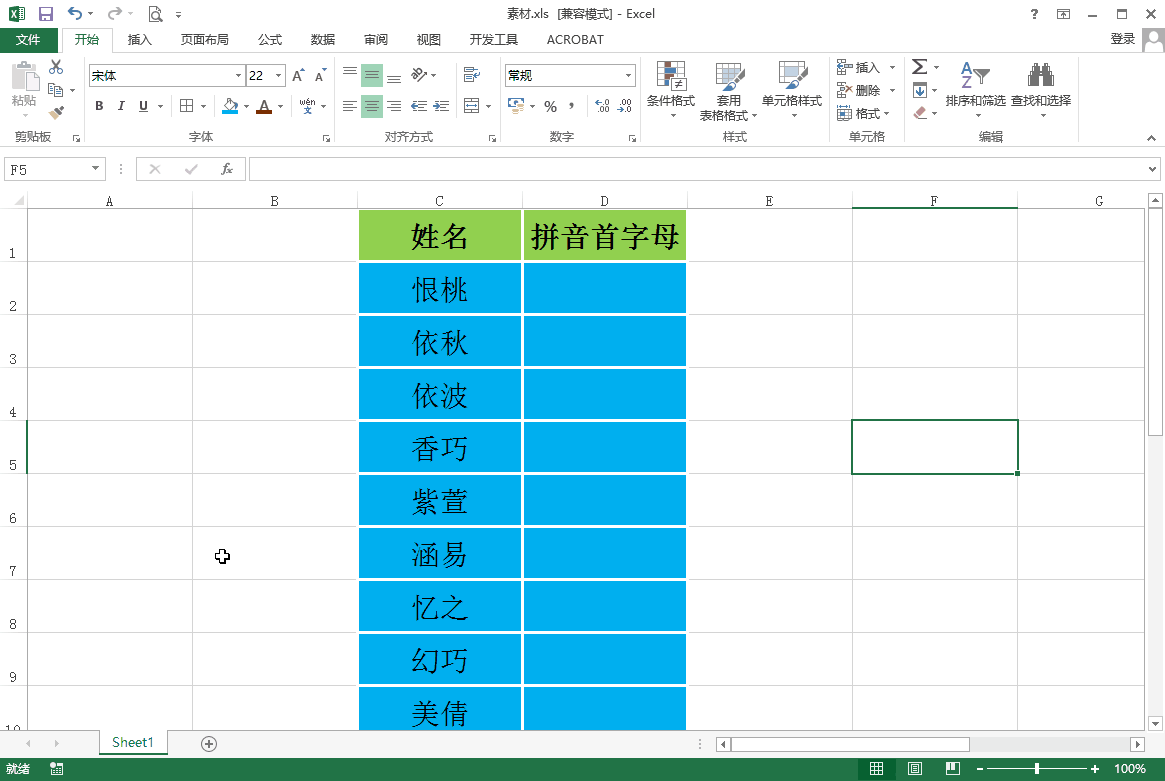This screenshot has height=781, width=1165.
Task: Apply accounting number format
Action: [x=516, y=106]
